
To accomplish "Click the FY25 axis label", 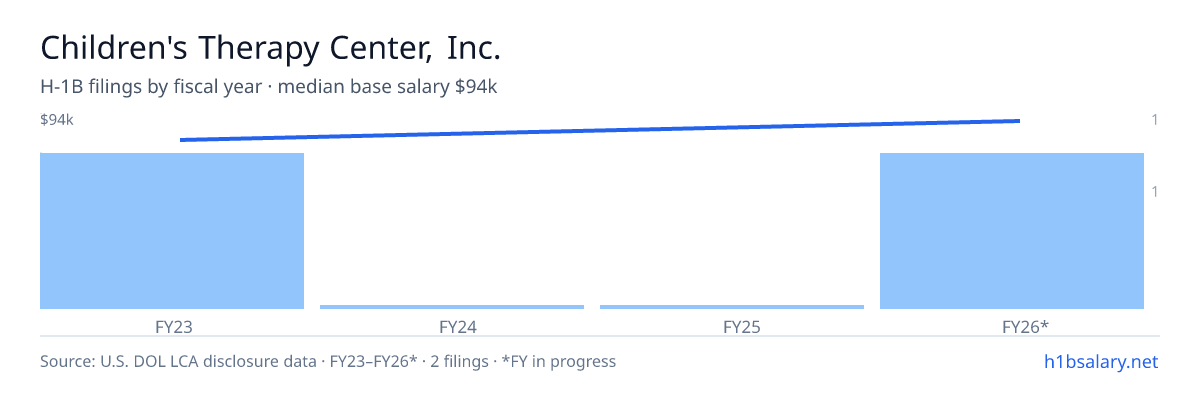I will (x=732, y=326).
